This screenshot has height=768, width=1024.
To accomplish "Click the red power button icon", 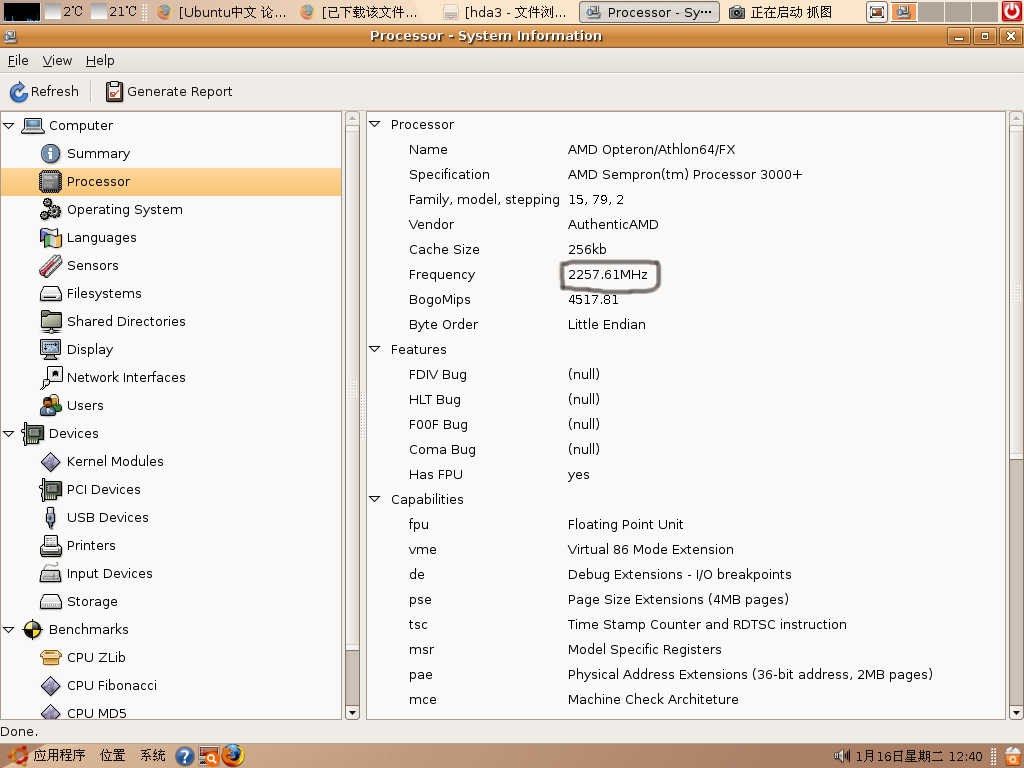I will click(1012, 12).
